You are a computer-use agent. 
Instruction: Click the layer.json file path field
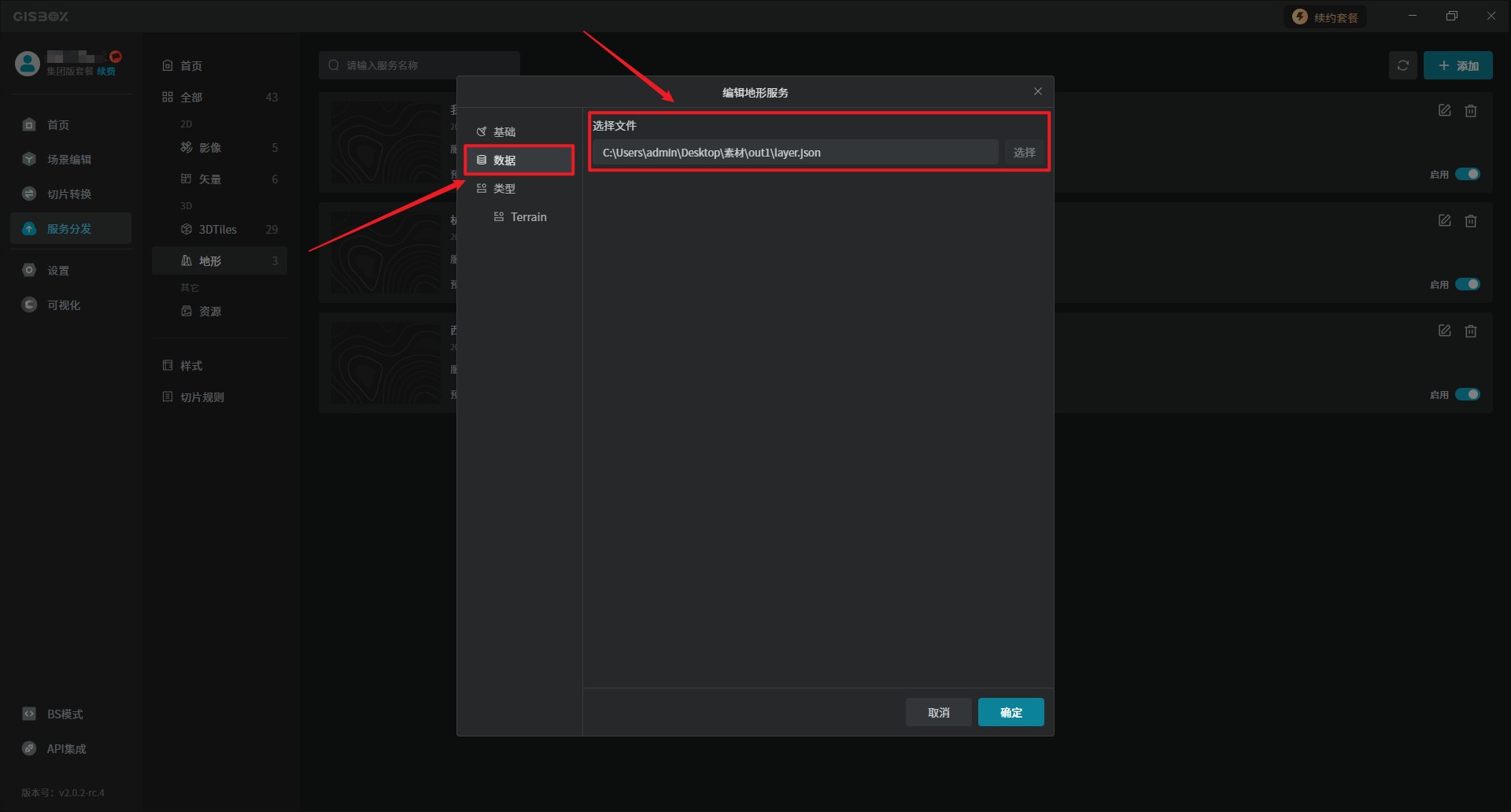click(x=795, y=153)
